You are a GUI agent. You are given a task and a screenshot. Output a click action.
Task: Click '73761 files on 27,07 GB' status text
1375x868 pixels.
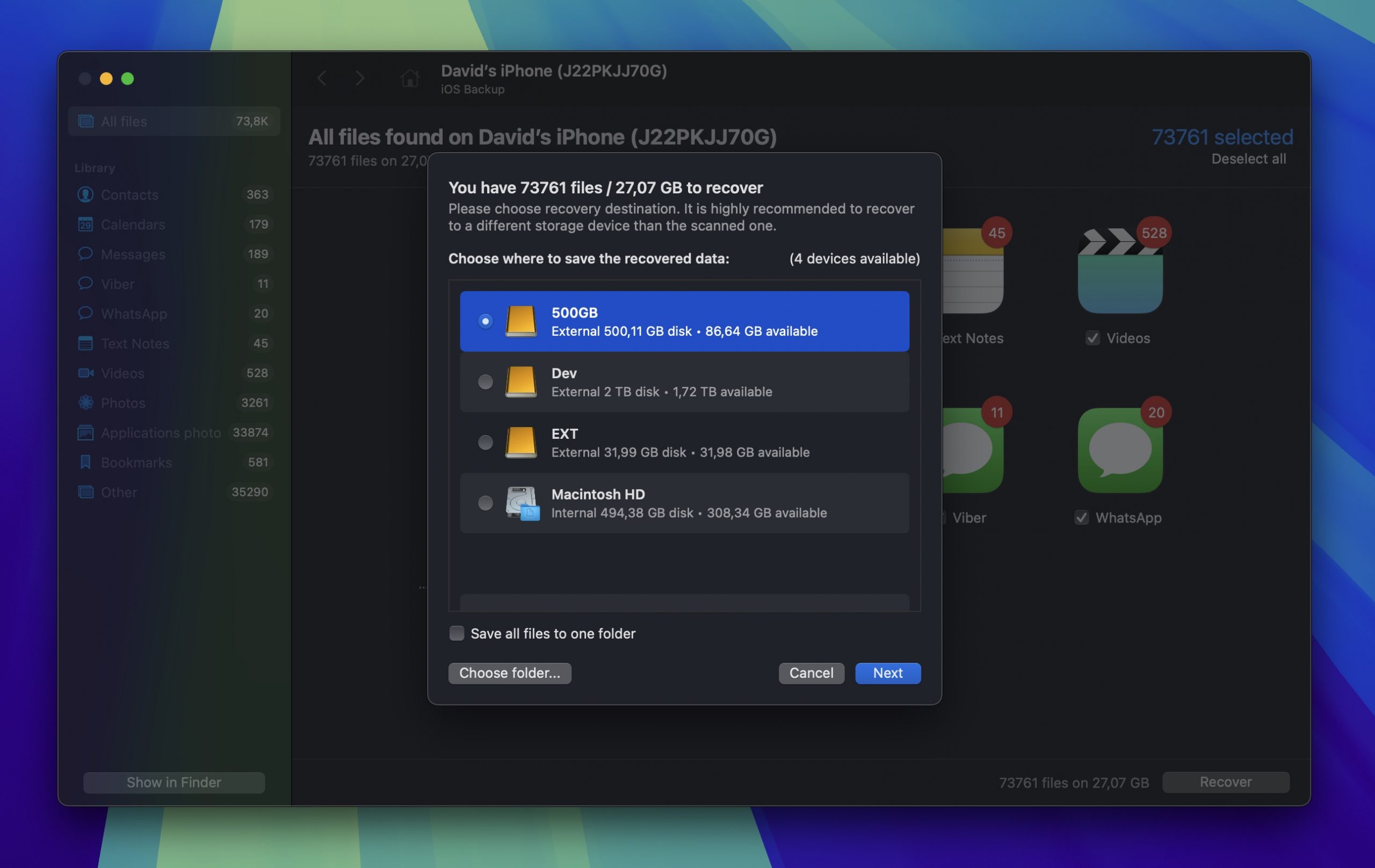click(x=1074, y=783)
